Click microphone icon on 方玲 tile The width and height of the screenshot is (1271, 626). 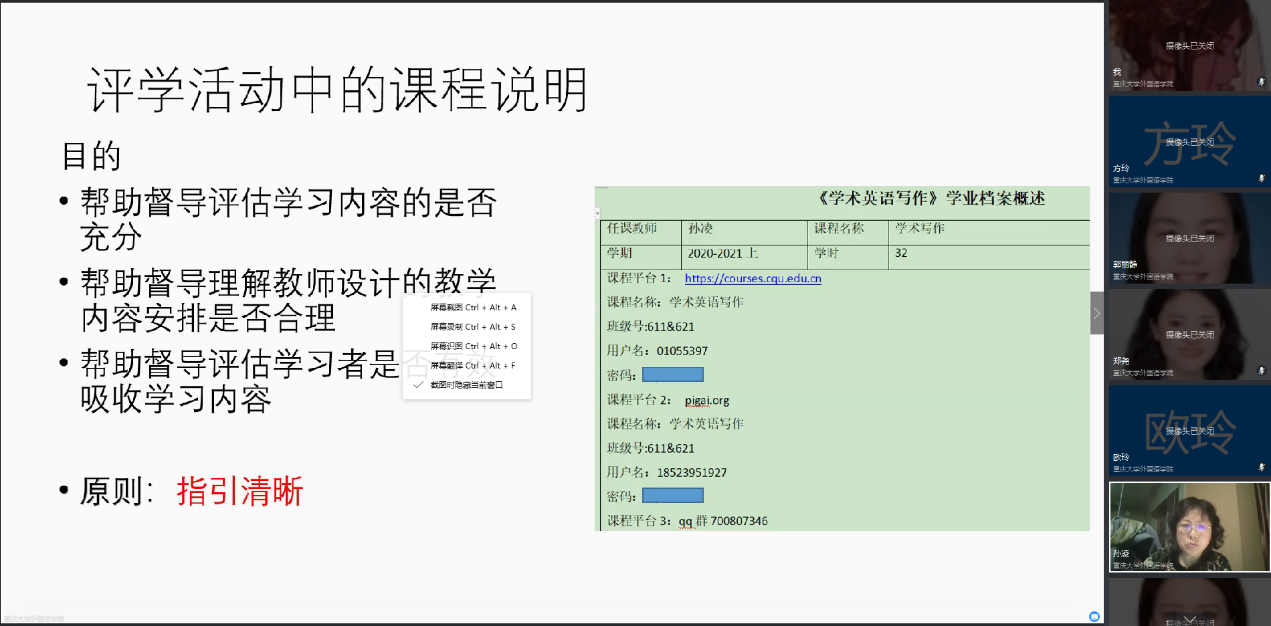tap(1261, 178)
